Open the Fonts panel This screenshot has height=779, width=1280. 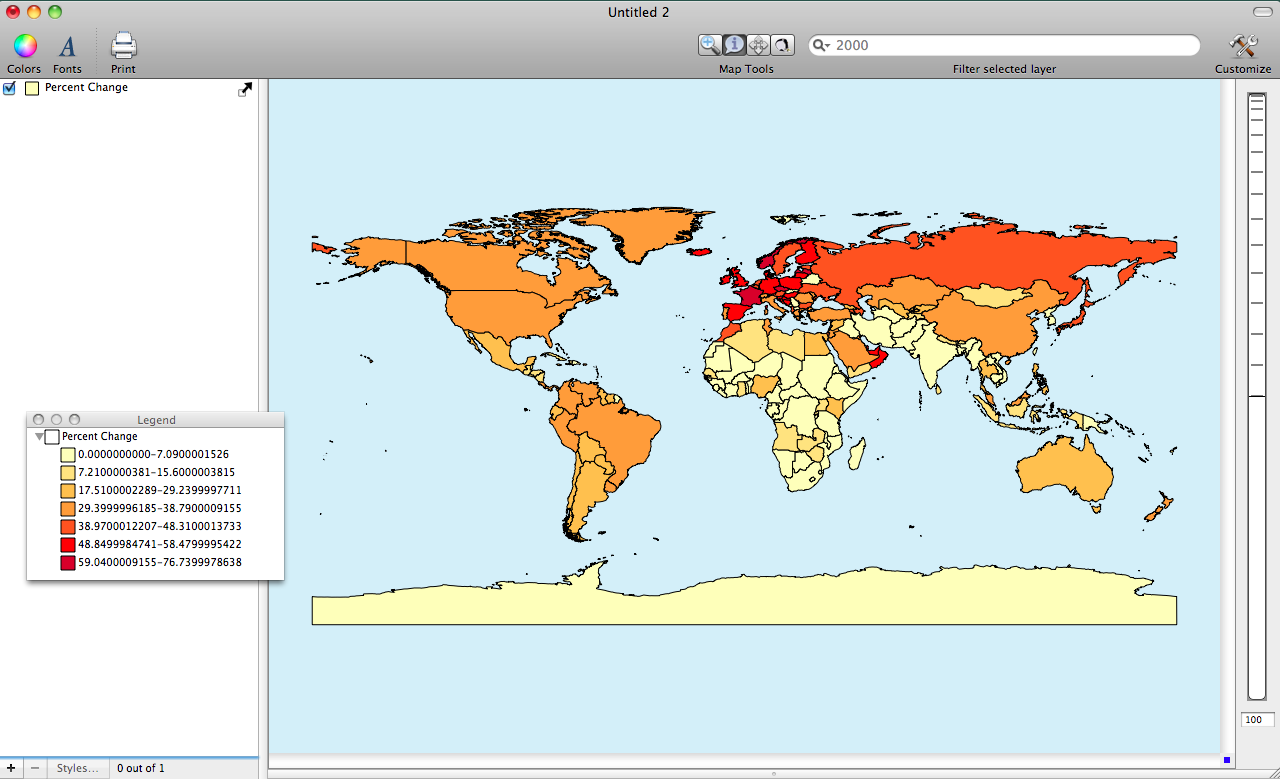tap(67, 46)
